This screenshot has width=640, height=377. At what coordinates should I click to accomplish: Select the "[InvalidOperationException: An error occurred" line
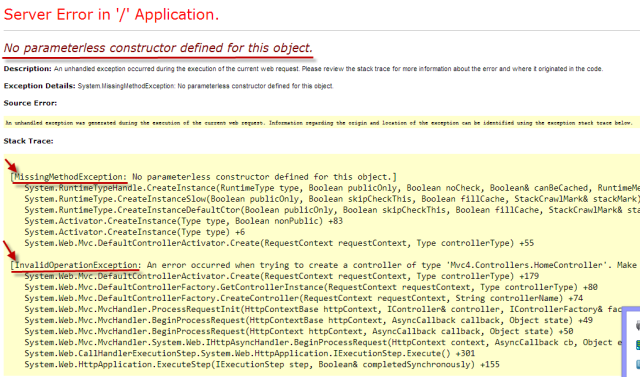click(x=325, y=265)
